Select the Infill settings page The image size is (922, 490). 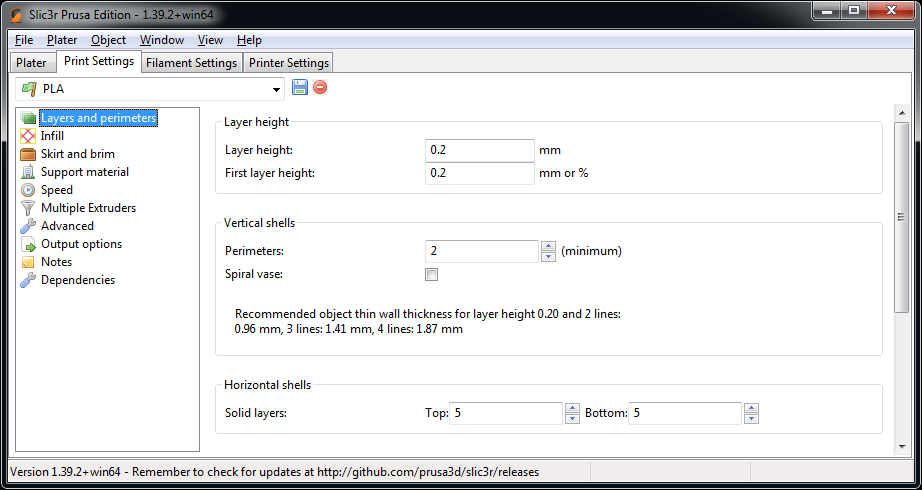(52, 136)
